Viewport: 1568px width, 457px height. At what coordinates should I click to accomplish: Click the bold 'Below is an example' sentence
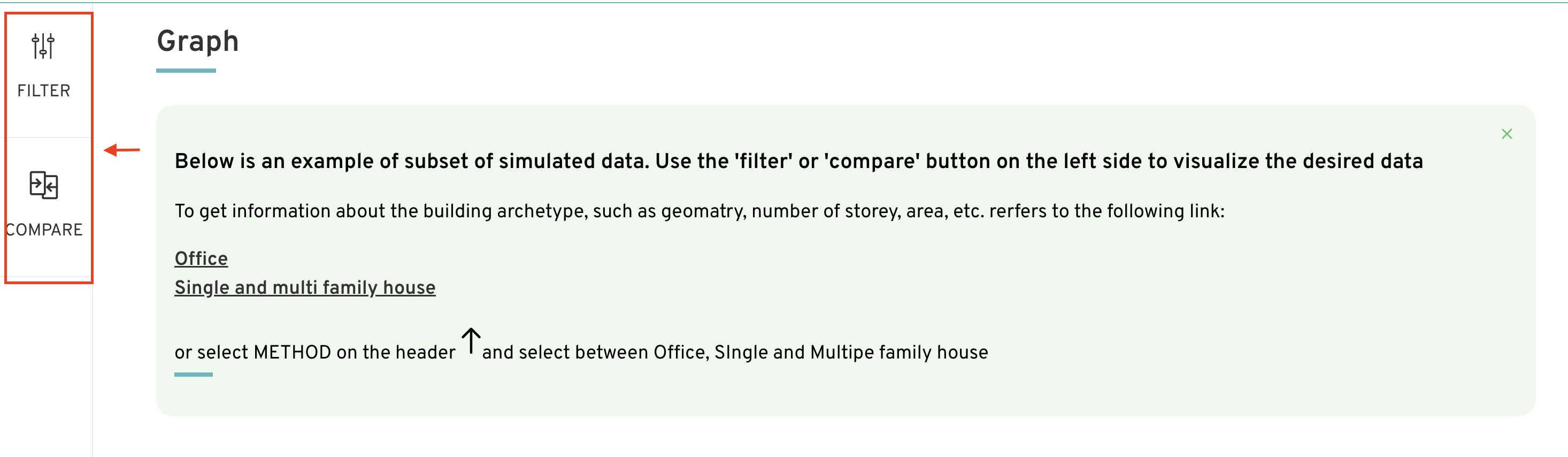798,161
